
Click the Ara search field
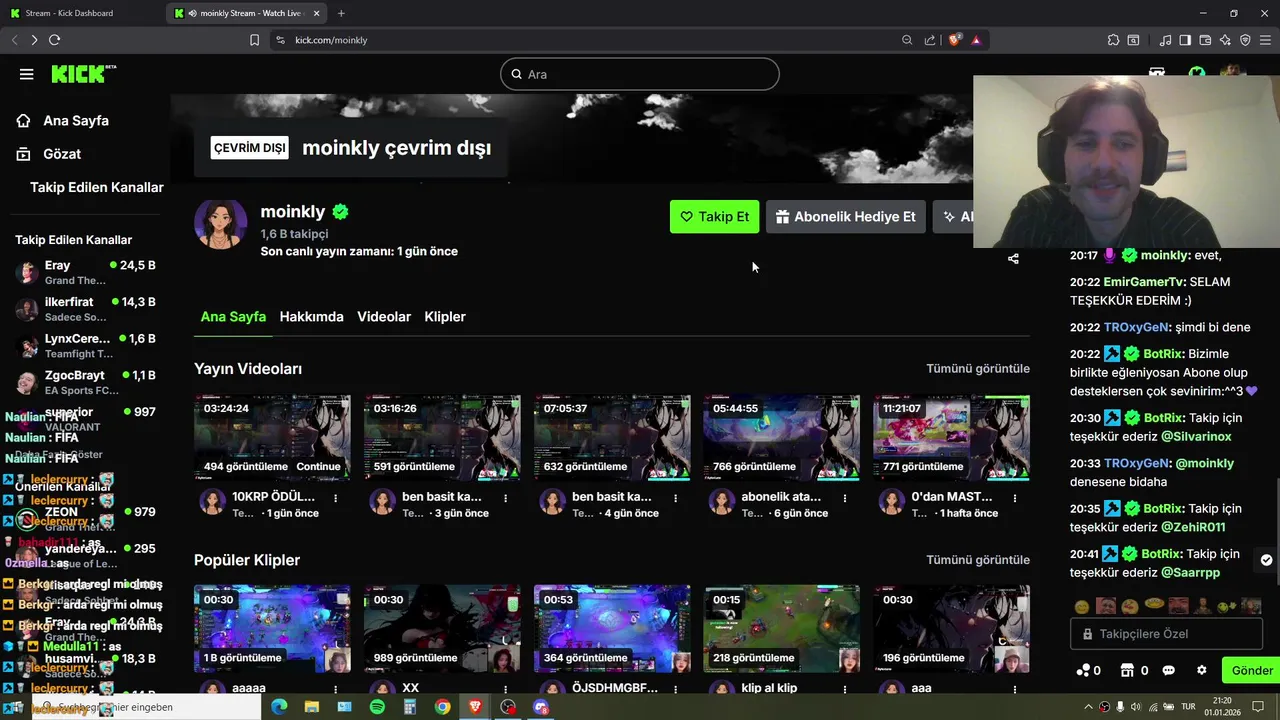click(x=639, y=74)
